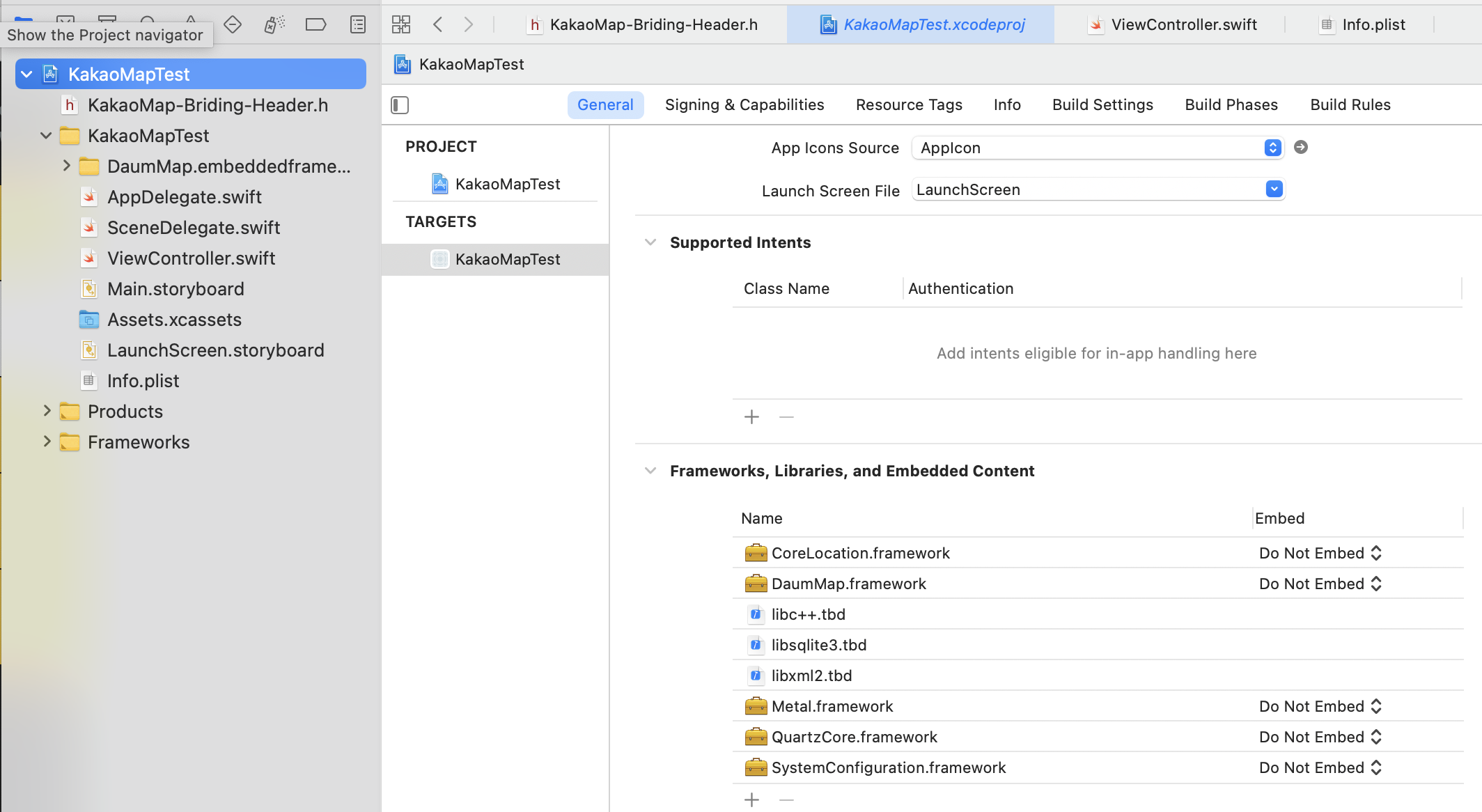
Task: Click the CoreLocation.framework toolbox icon
Action: pos(756,553)
